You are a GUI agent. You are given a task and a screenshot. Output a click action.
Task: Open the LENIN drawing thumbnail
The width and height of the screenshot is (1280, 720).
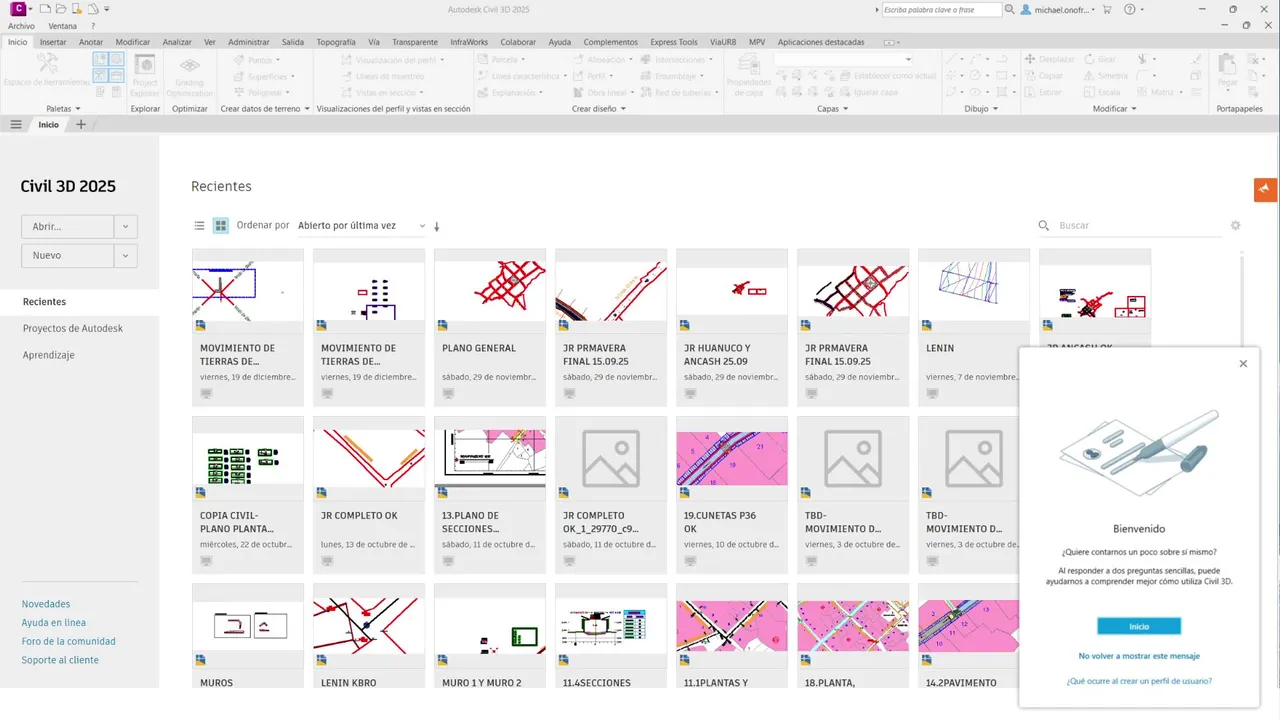click(974, 291)
